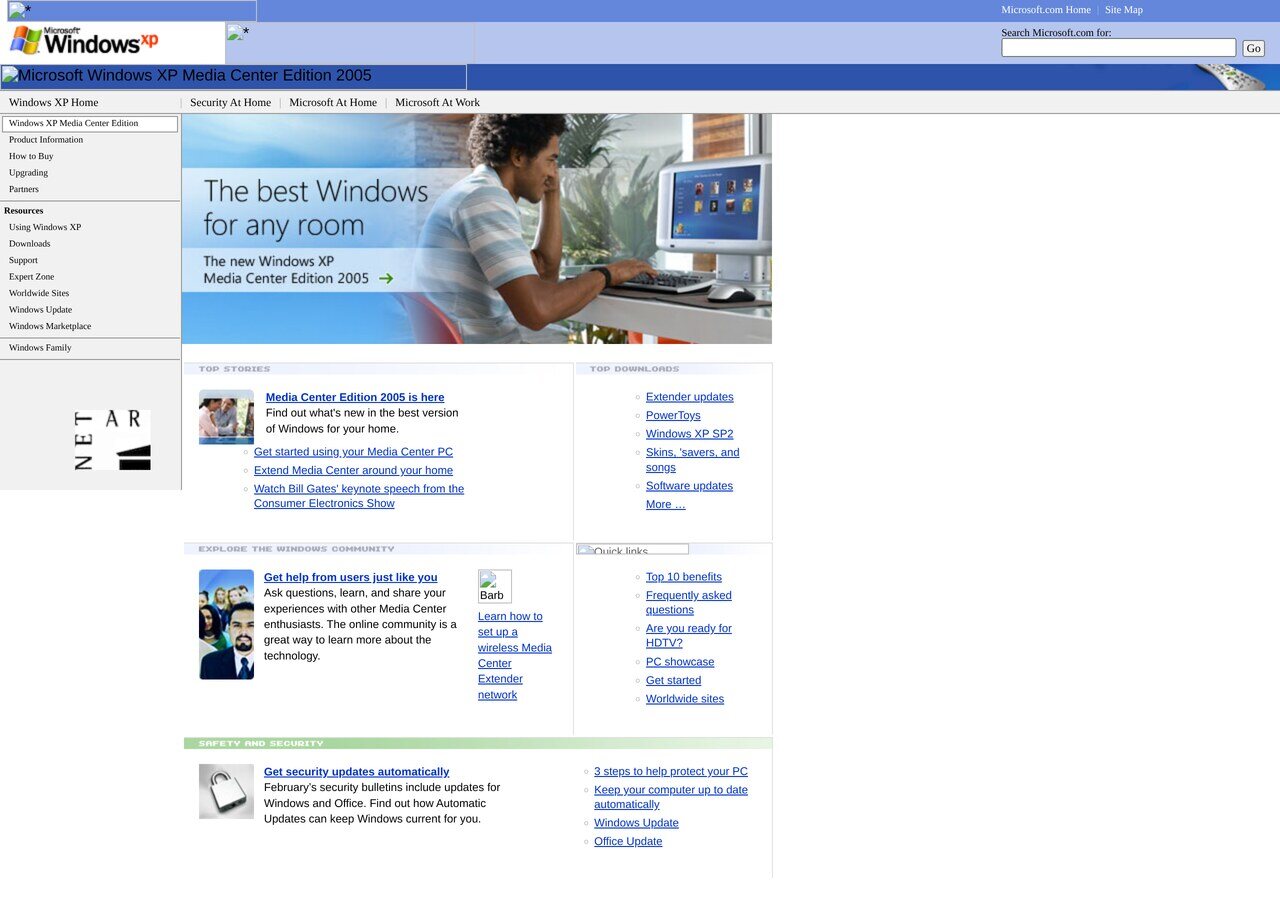Open 'Media Center Edition 2005 is here' link
The width and height of the screenshot is (1280, 900).
point(355,397)
